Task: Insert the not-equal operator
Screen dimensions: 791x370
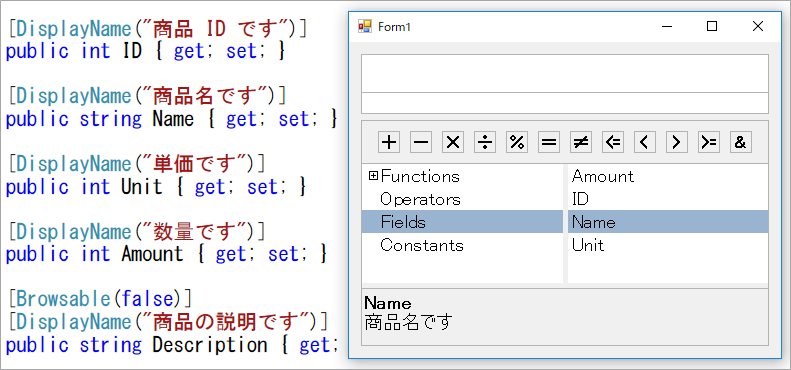Action: (x=581, y=142)
